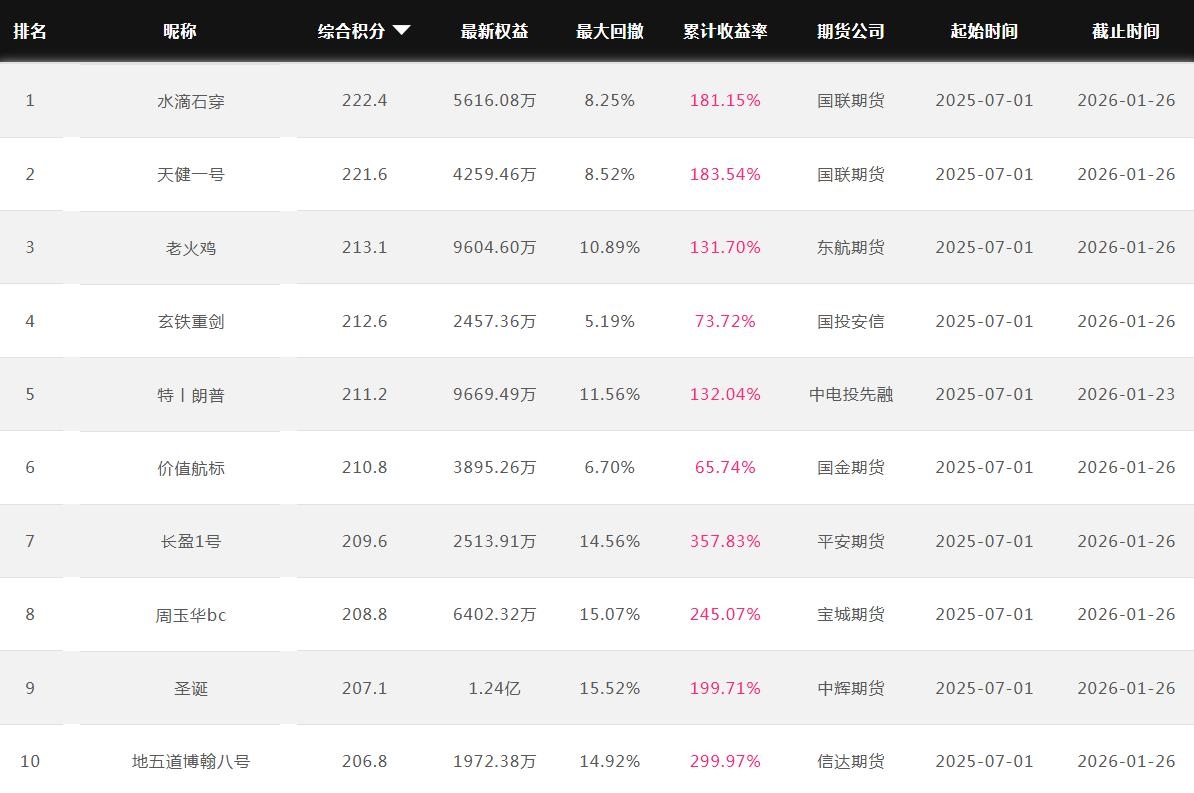Click 中电投先融 futures company cell
Image resolution: width=1194 pixels, height=793 pixels.
850,394
